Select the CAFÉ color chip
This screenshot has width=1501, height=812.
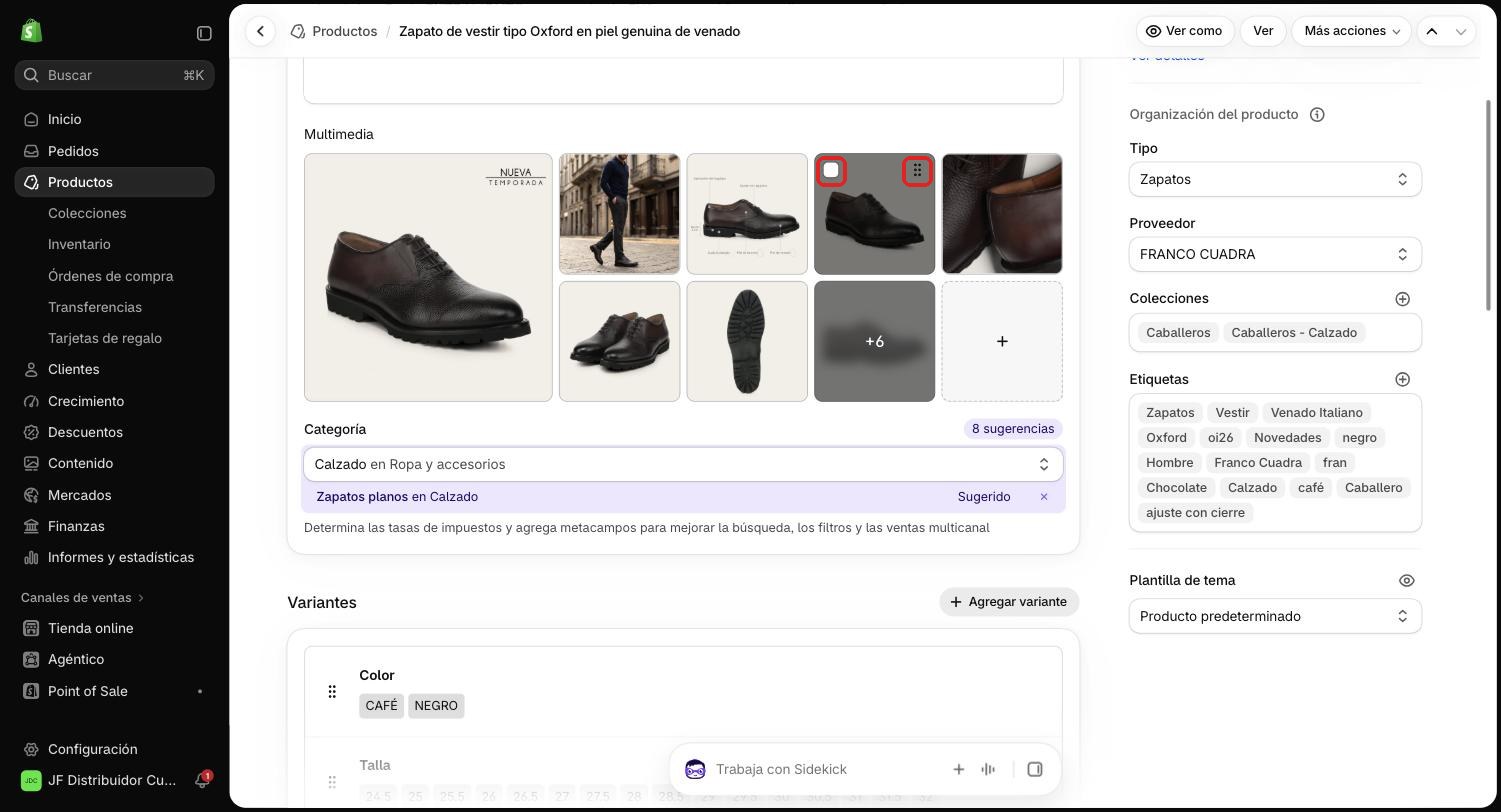click(381, 706)
